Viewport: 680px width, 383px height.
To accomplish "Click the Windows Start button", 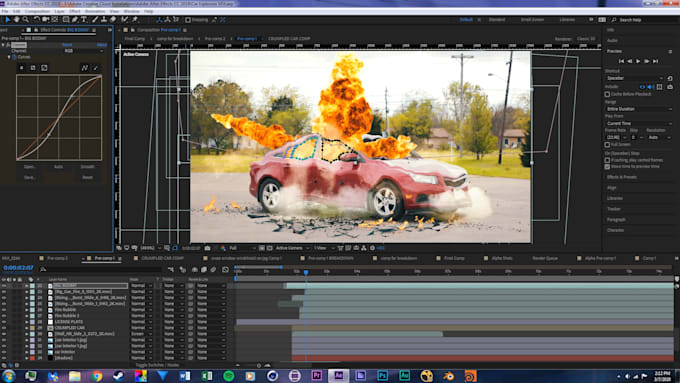I will (x=9, y=376).
